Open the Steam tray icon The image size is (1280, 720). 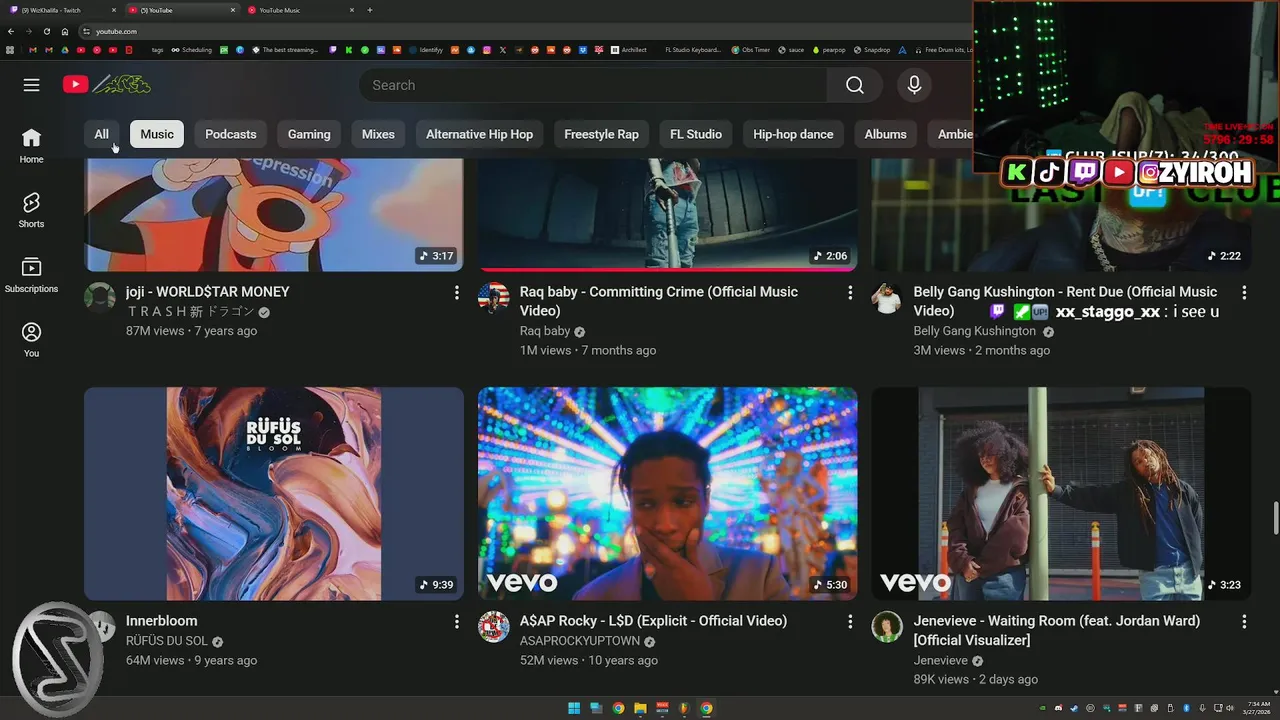(x=1074, y=708)
